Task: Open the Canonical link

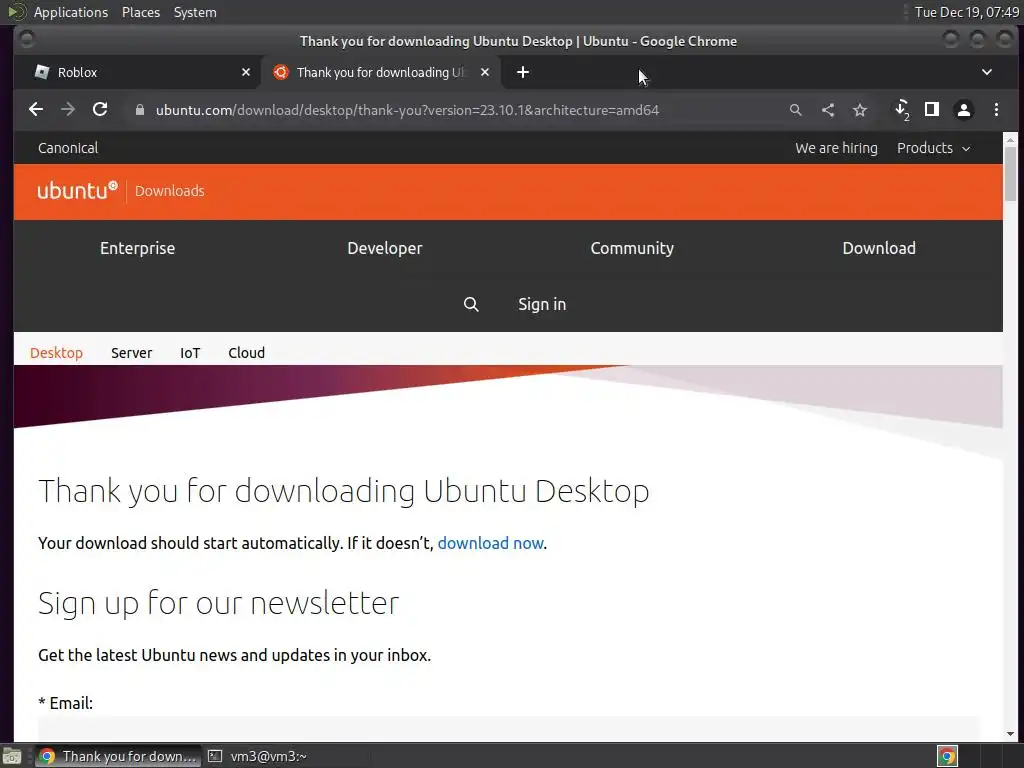Action: [68, 148]
